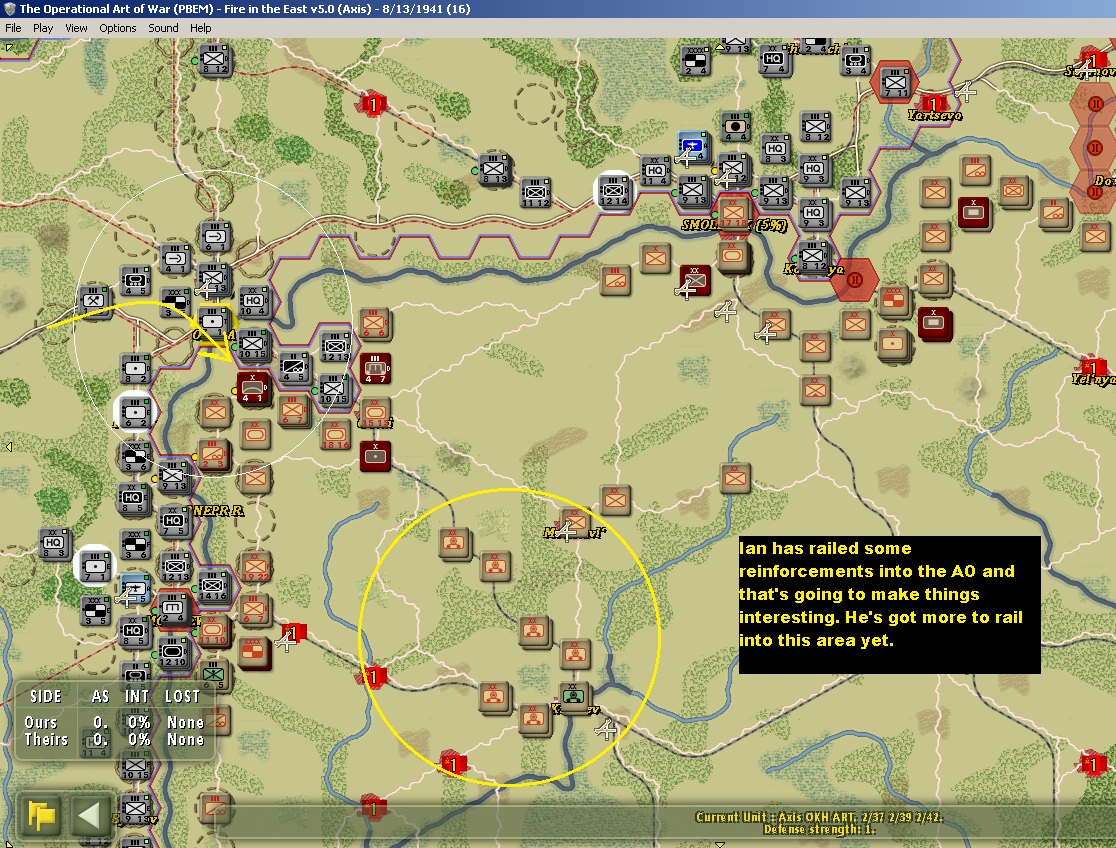Viewport: 1116px width, 848px height.
Task: Select the Soviet motorized unit 2-3
Action: pos(213,456)
